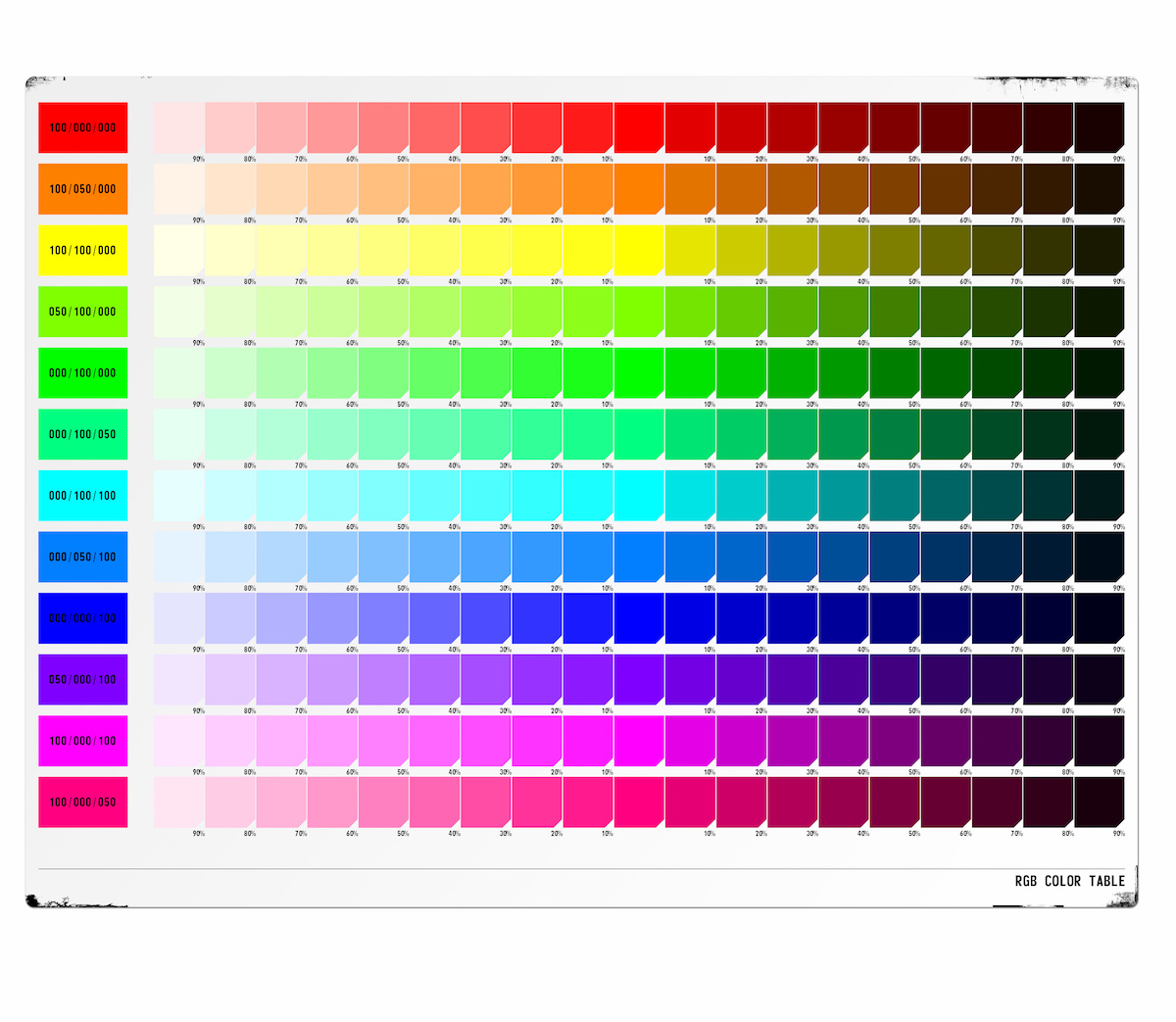Image resolution: width=1176 pixels, height=1022 pixels.
Task: Click the 000/100/050 spring green swatch
Action: 82,434
